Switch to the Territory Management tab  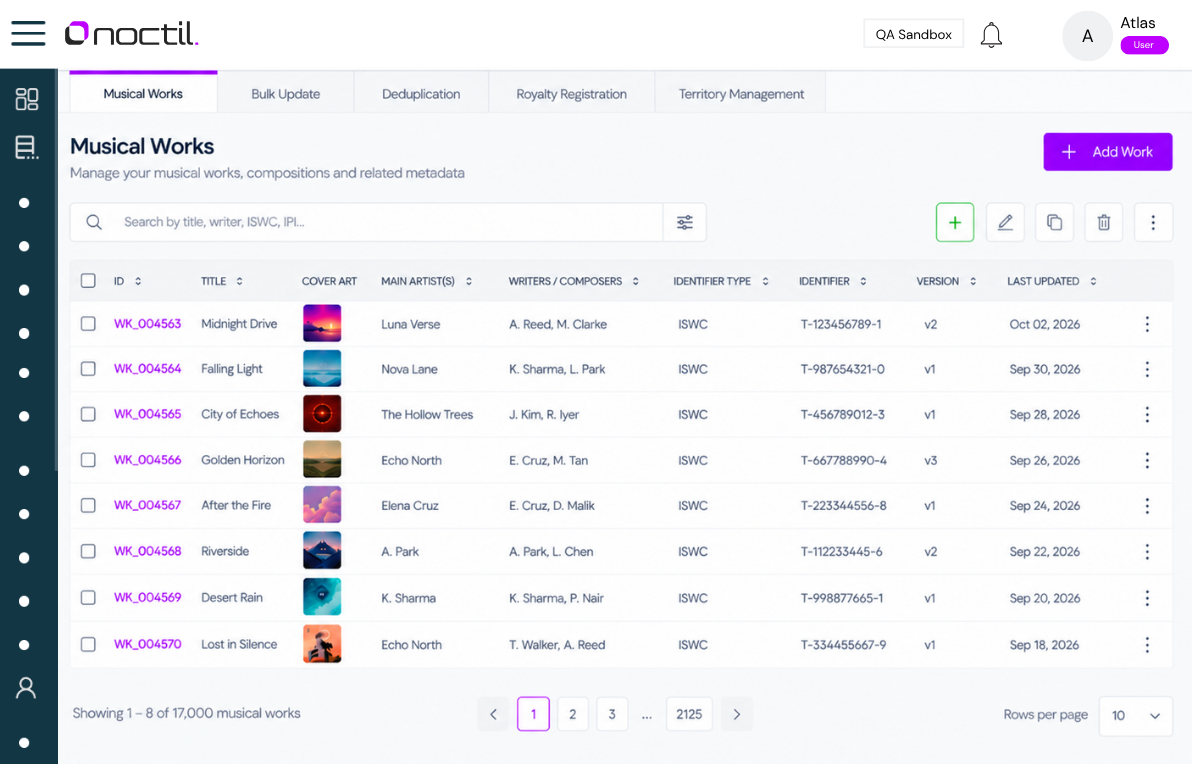[x=741, y=94]
